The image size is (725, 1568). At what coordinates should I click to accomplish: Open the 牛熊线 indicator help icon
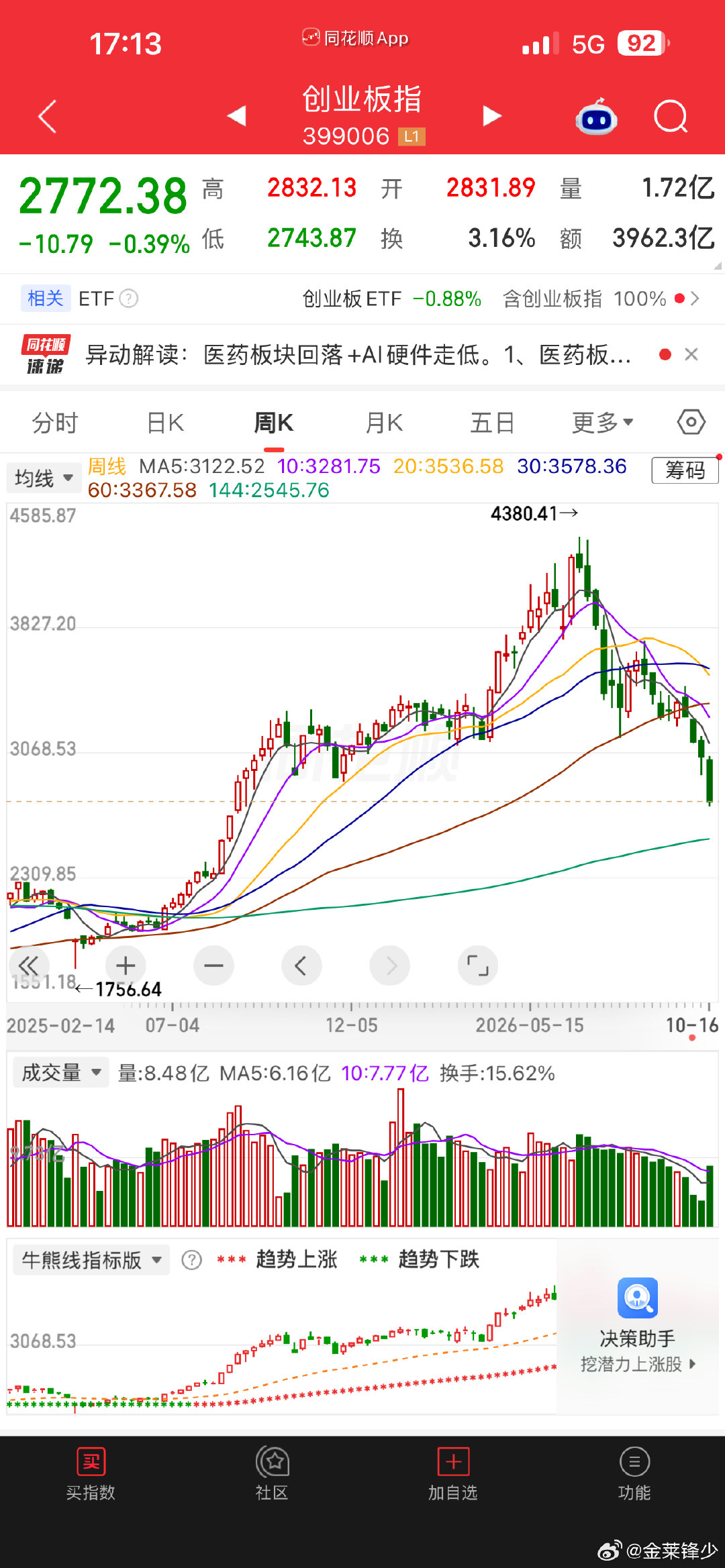(191, 1260)
